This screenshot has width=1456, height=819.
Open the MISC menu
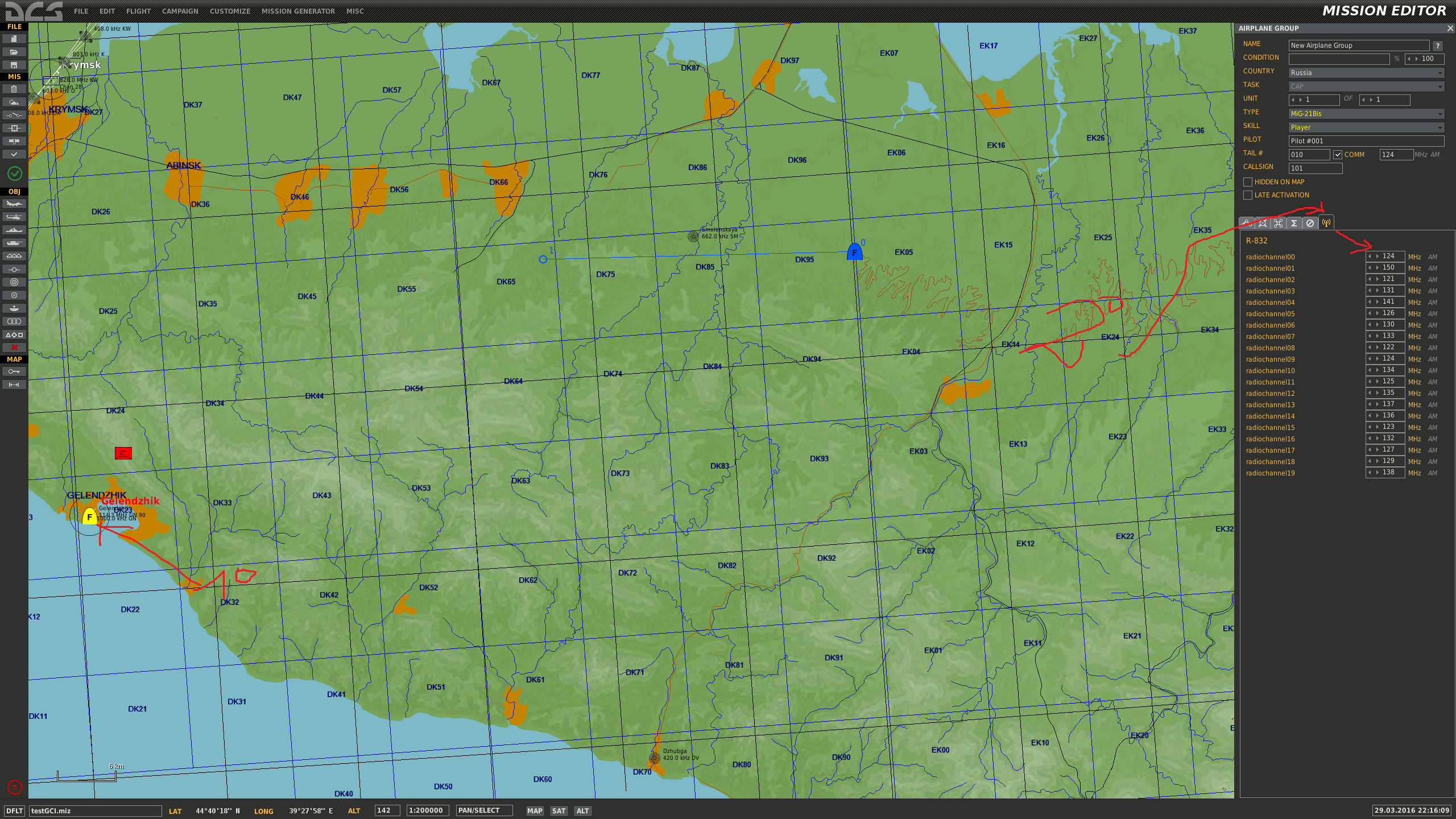(355, 11)
